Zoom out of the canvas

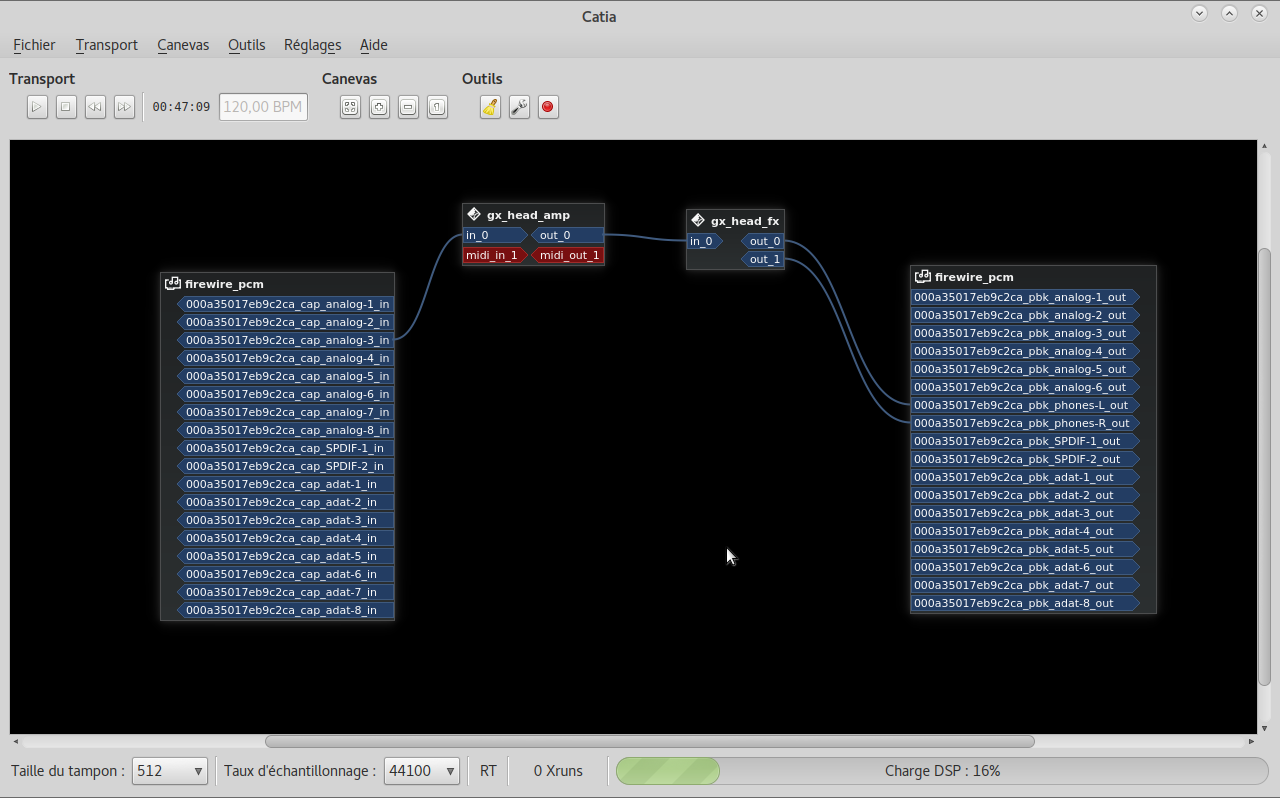tap(408, 107)
